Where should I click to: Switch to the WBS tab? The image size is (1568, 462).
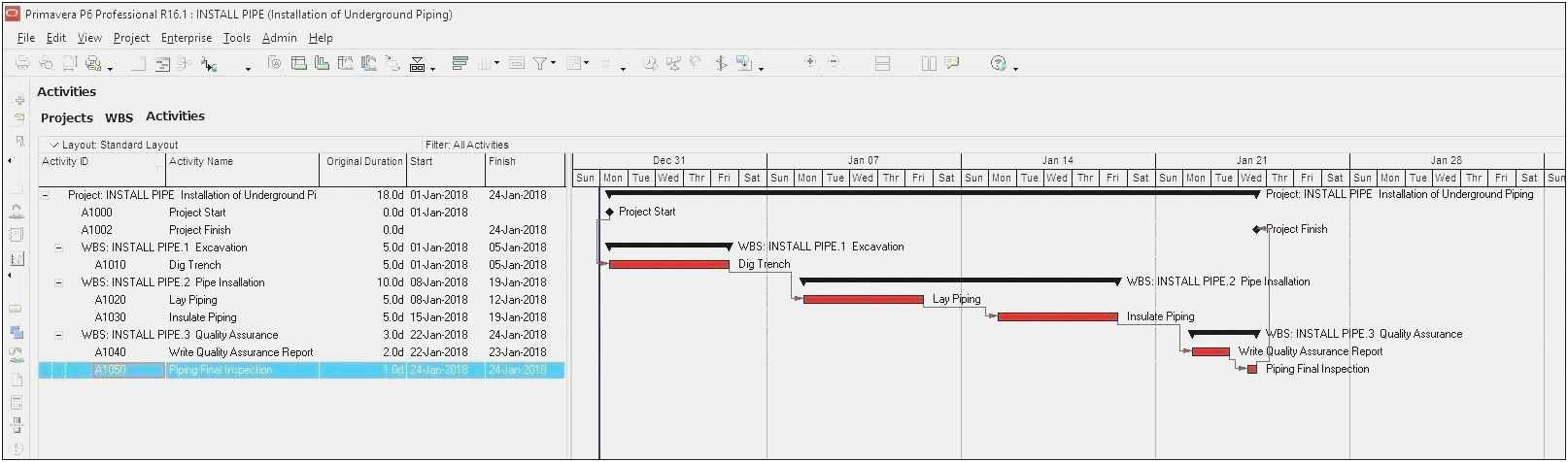[x=119, y=117]
